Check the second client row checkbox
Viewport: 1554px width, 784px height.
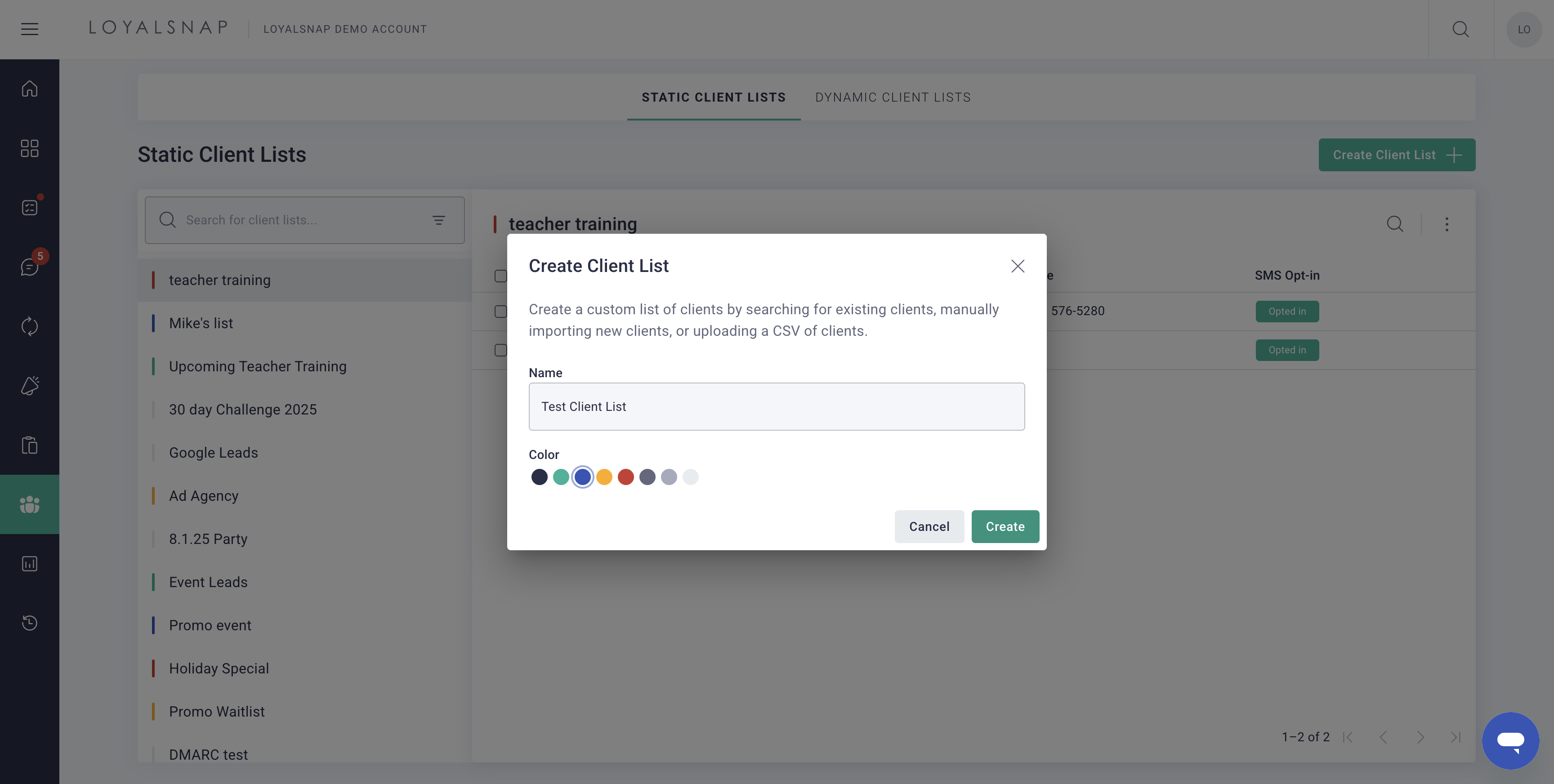point(501,350)
